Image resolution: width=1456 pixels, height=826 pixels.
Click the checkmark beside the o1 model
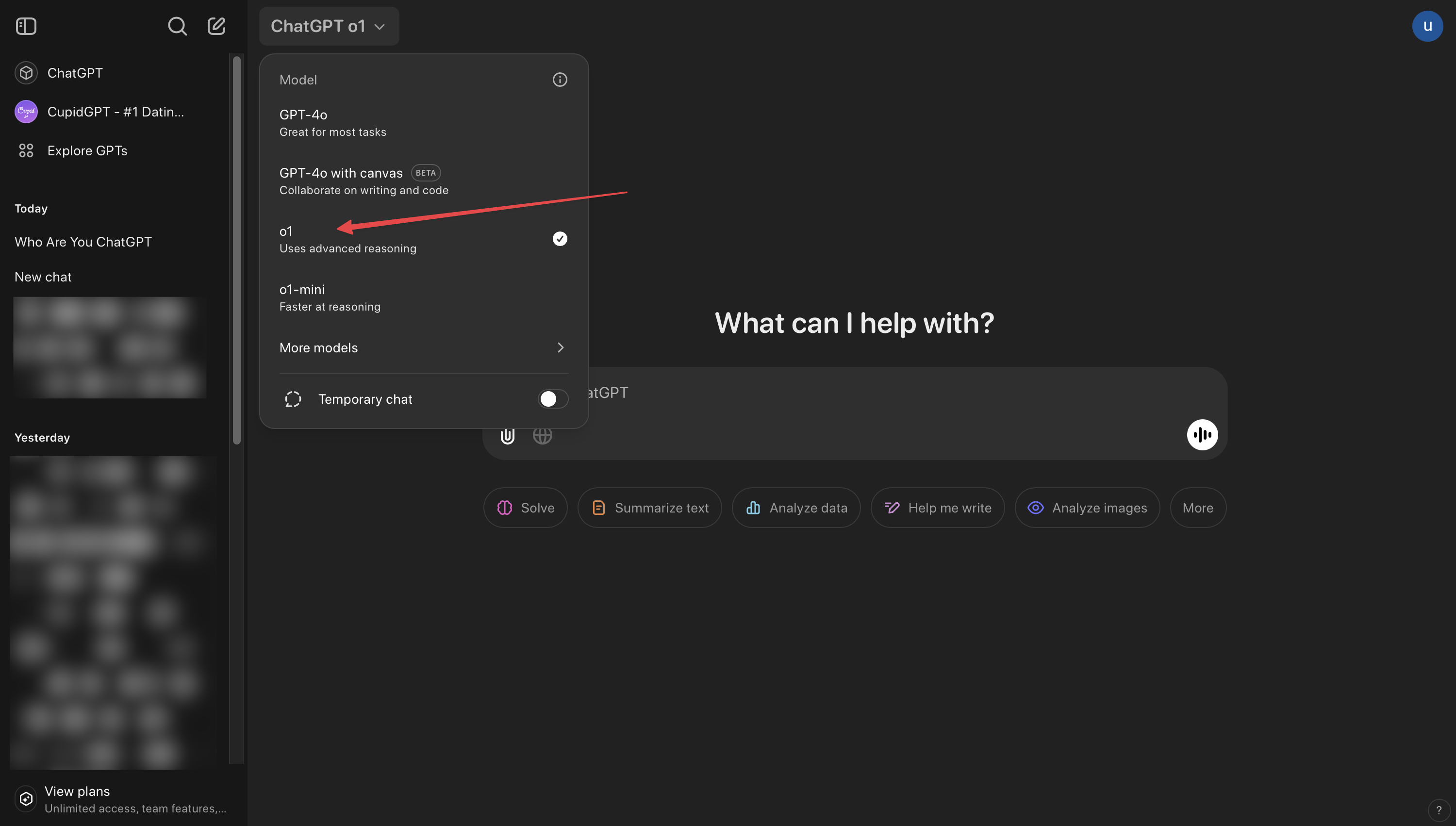(x=560, y=239)
